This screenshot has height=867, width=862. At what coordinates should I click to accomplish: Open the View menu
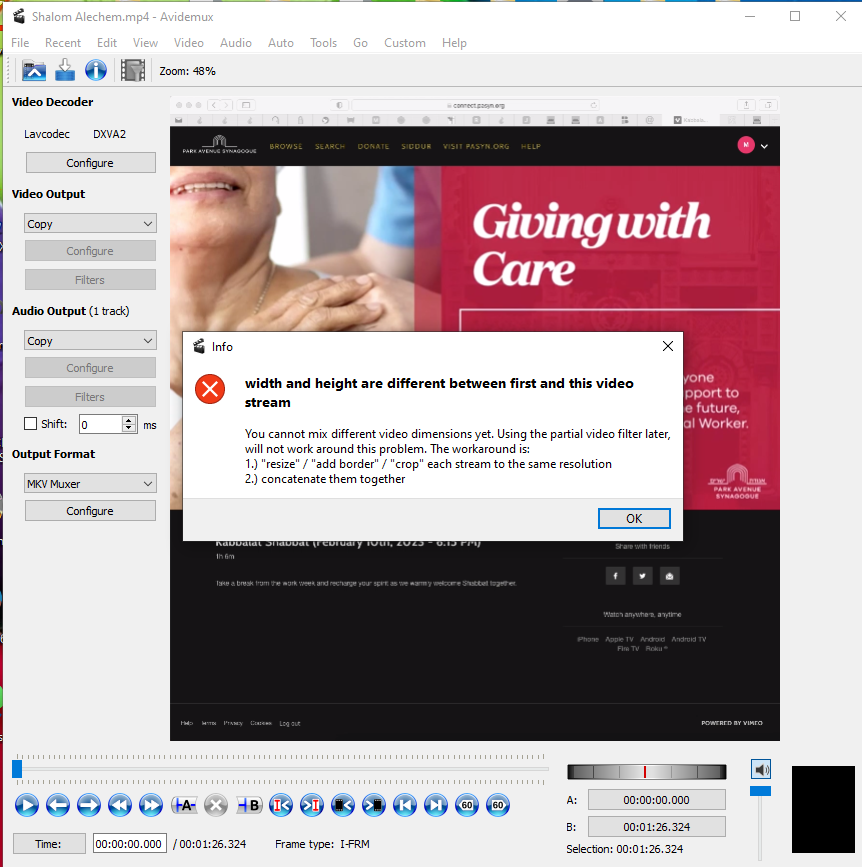tap(145, 43)
